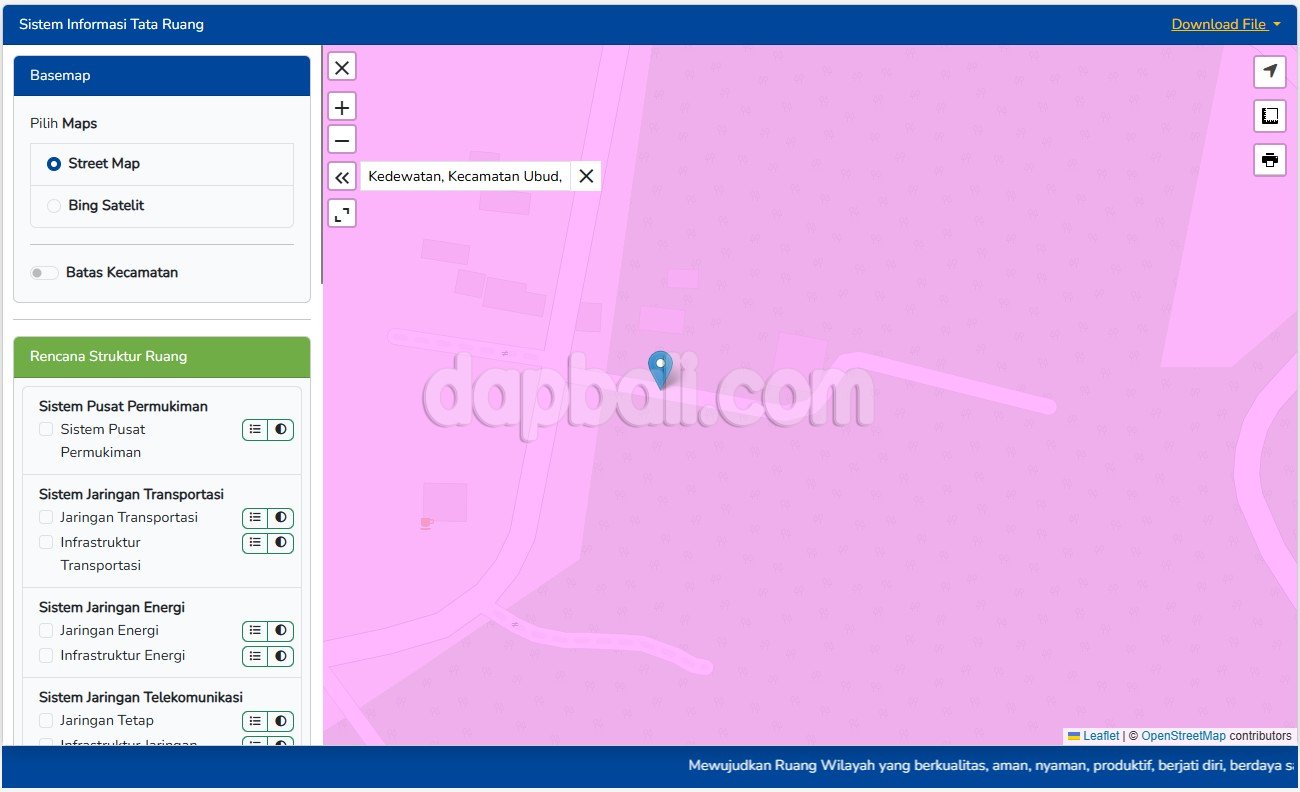Open the OpenStreetMap attribution link
This screenshot has width=1300, height=792.
click(x=1183, y=736)
